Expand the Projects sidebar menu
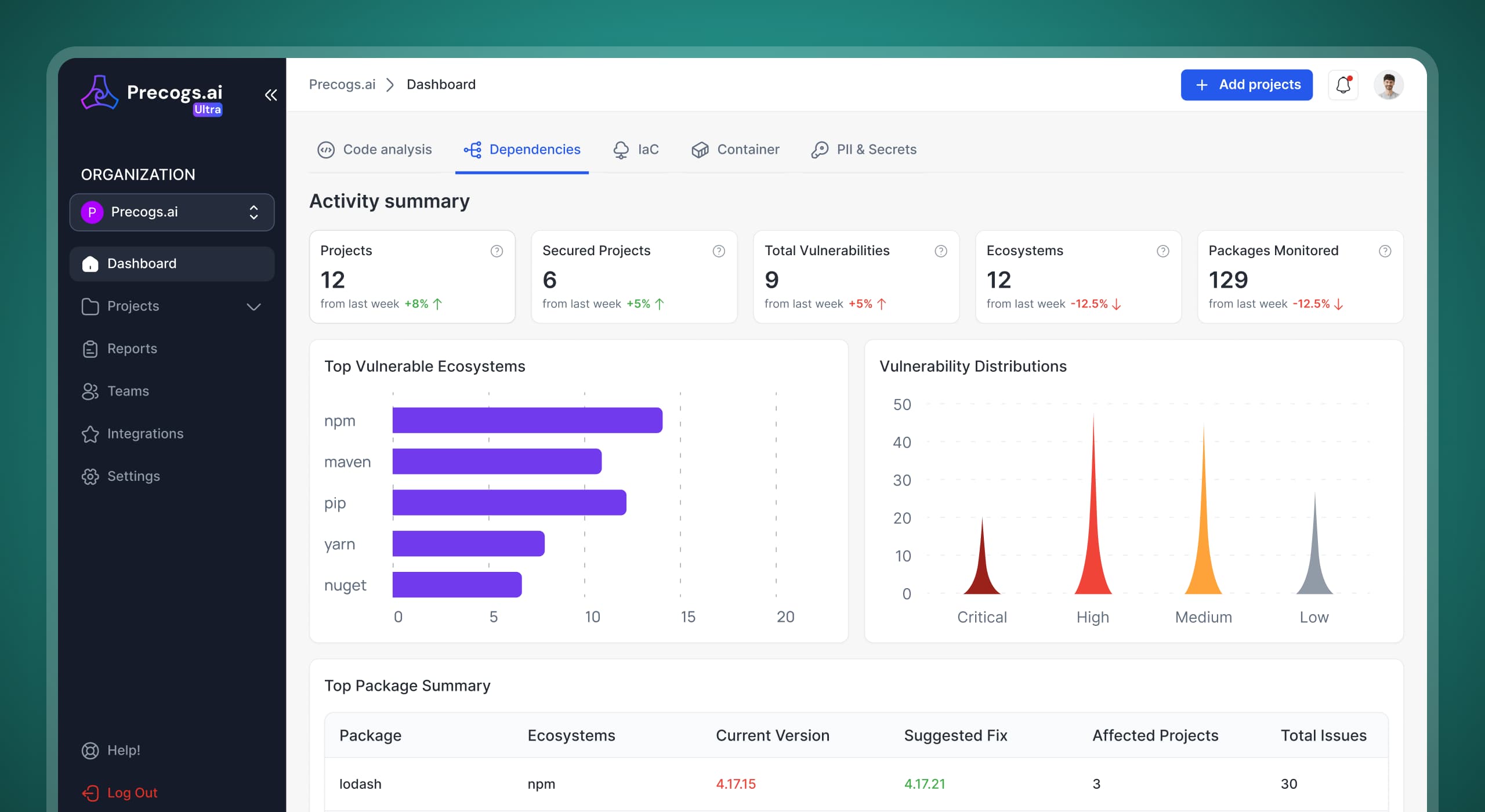Image resolution: width=1485 pixels, height=812 pixels. point(253,307)
